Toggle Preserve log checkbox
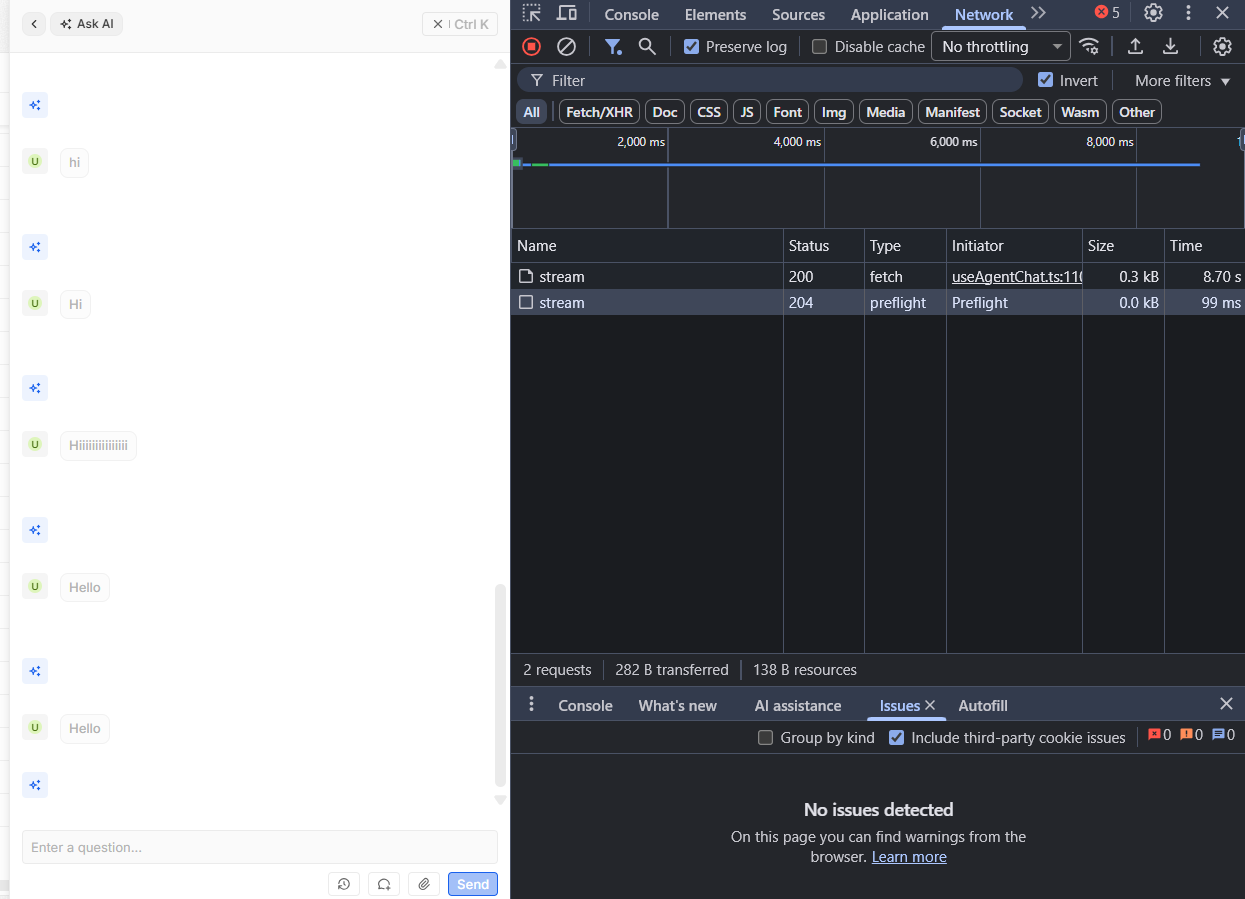The width and height of the screenshot is (1245, 899). 691,46
